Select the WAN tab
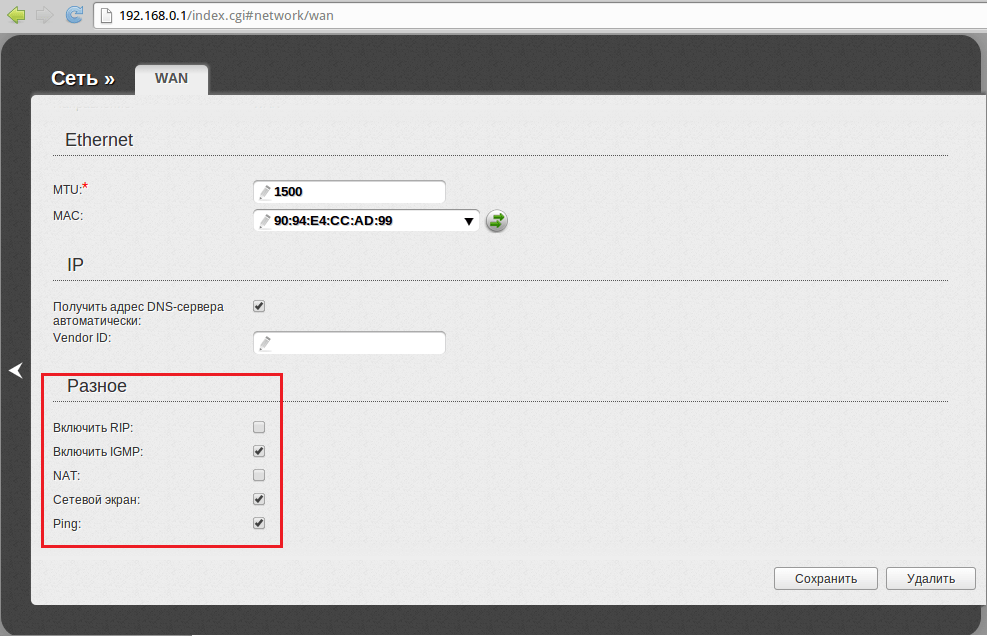The image size is (987, 636). pos(171,79)
